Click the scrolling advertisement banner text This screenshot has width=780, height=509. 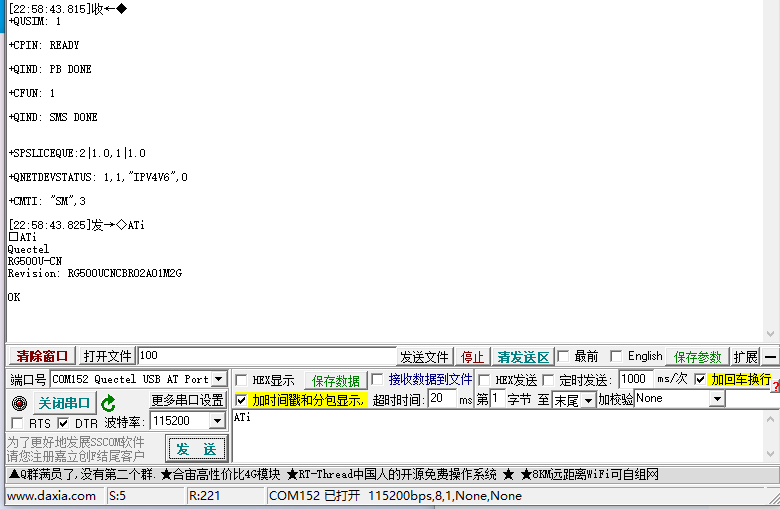(x=334, y=474)
